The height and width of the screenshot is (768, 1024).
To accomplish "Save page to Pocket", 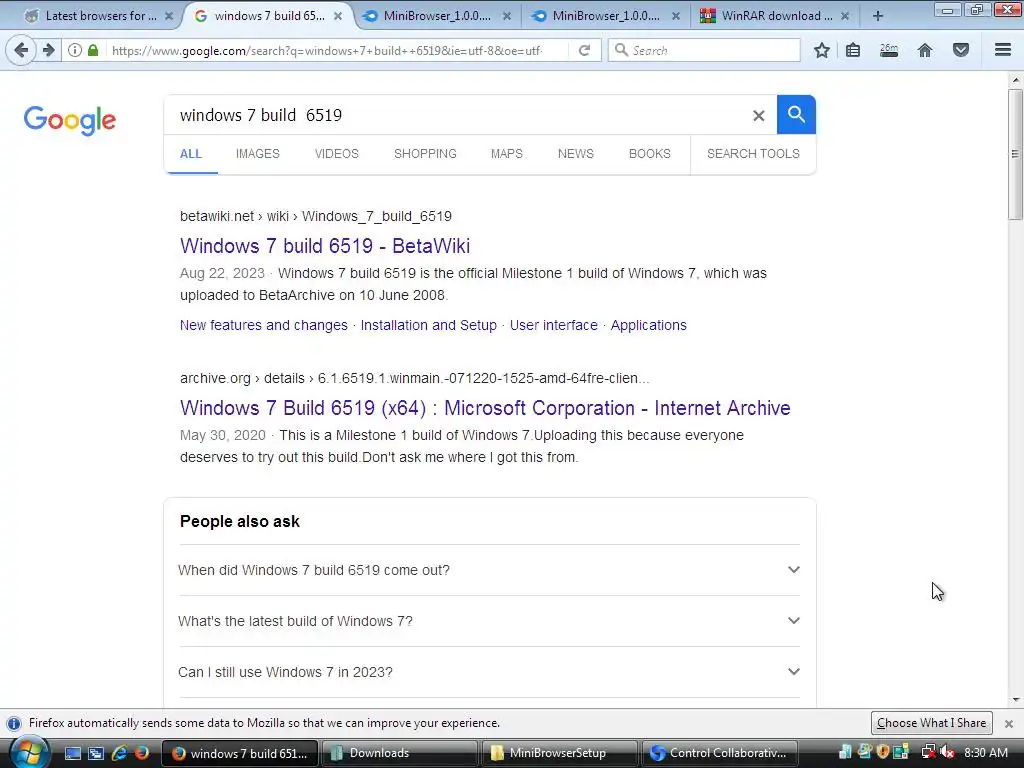I will 961,50.
